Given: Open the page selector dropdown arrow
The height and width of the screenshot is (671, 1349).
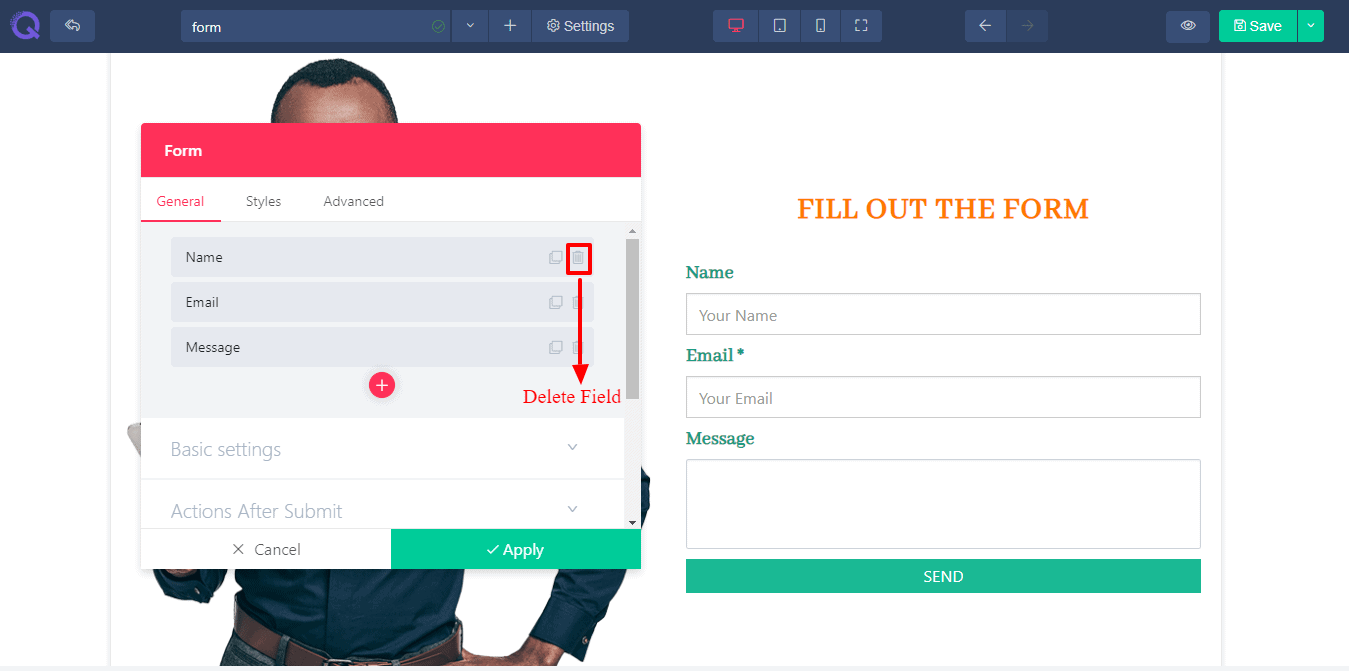Looking at the screenshot, I should (x=470, y=26).
